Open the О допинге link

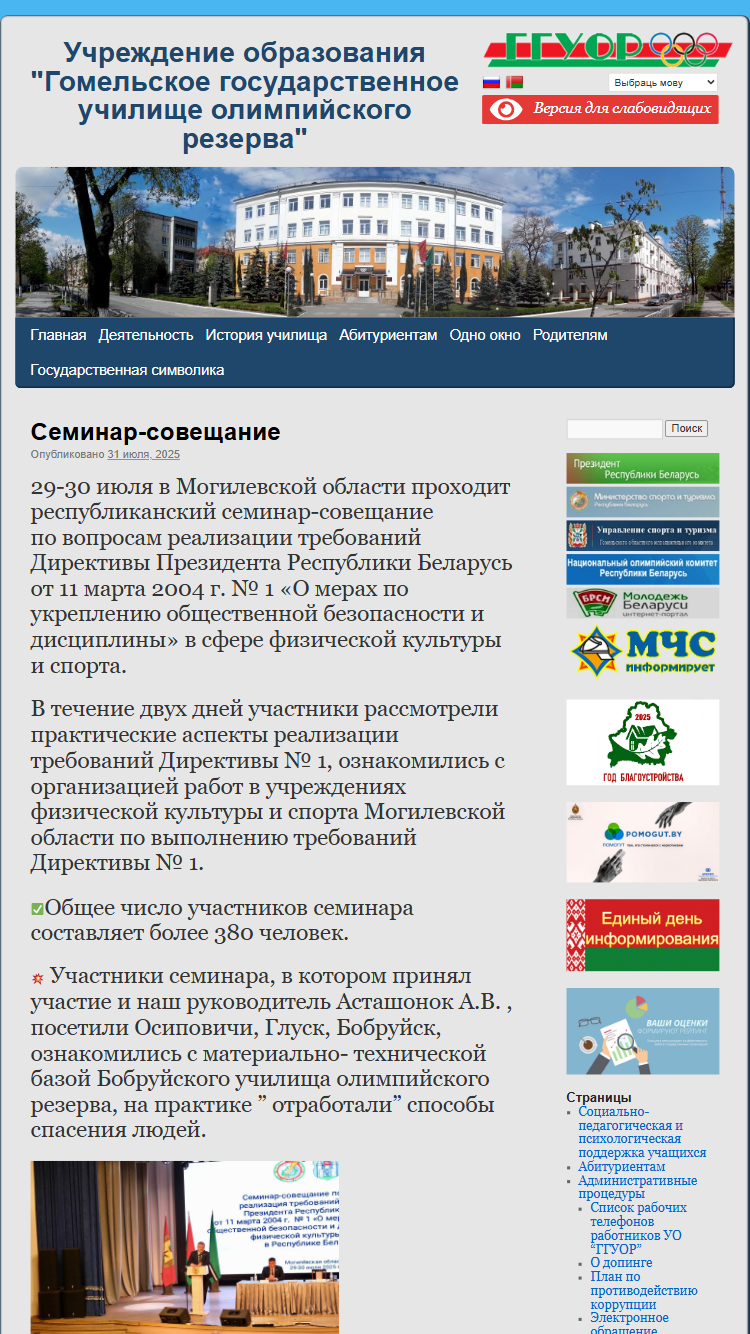tap(621, 1263)
